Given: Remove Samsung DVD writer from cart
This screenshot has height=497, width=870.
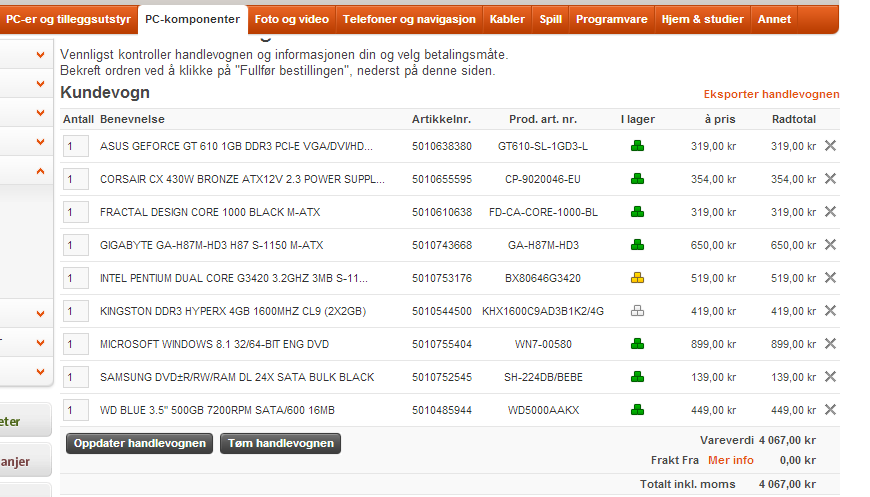Looking at the screenshot, I should coord(830,377).
